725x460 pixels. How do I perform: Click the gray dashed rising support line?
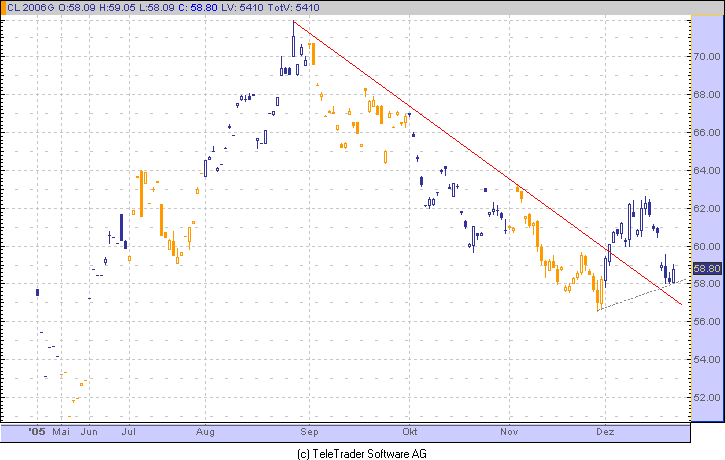[x=643, y=295]
